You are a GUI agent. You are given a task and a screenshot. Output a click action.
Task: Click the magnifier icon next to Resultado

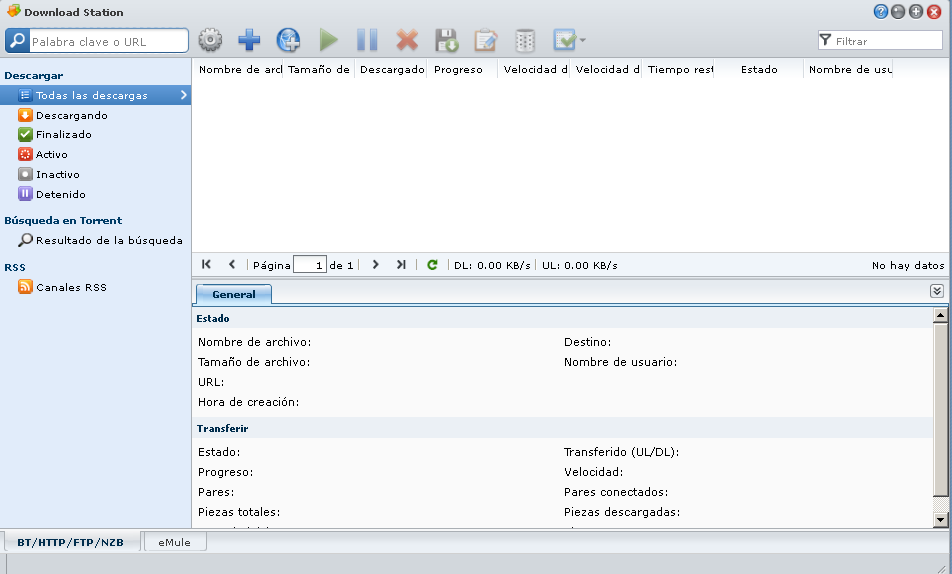25,240
